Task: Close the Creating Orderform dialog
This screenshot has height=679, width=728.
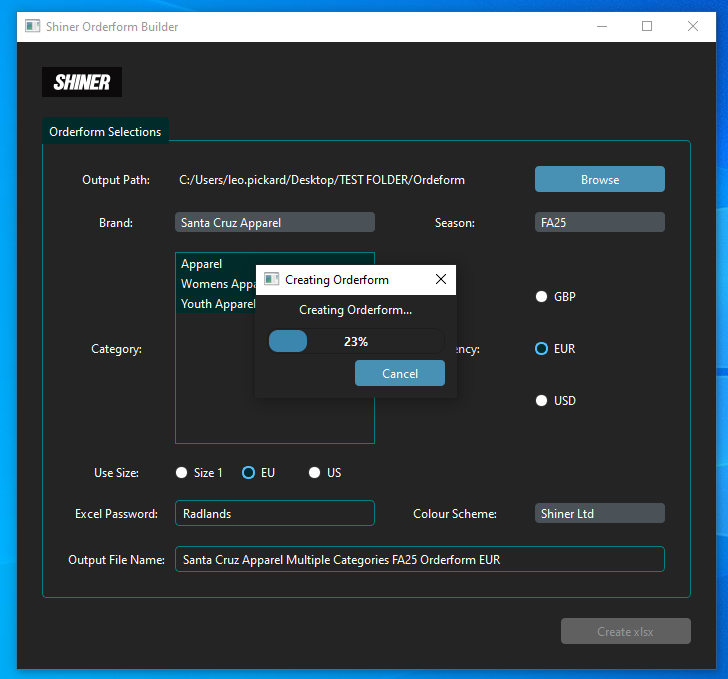Action: (441, 280)
